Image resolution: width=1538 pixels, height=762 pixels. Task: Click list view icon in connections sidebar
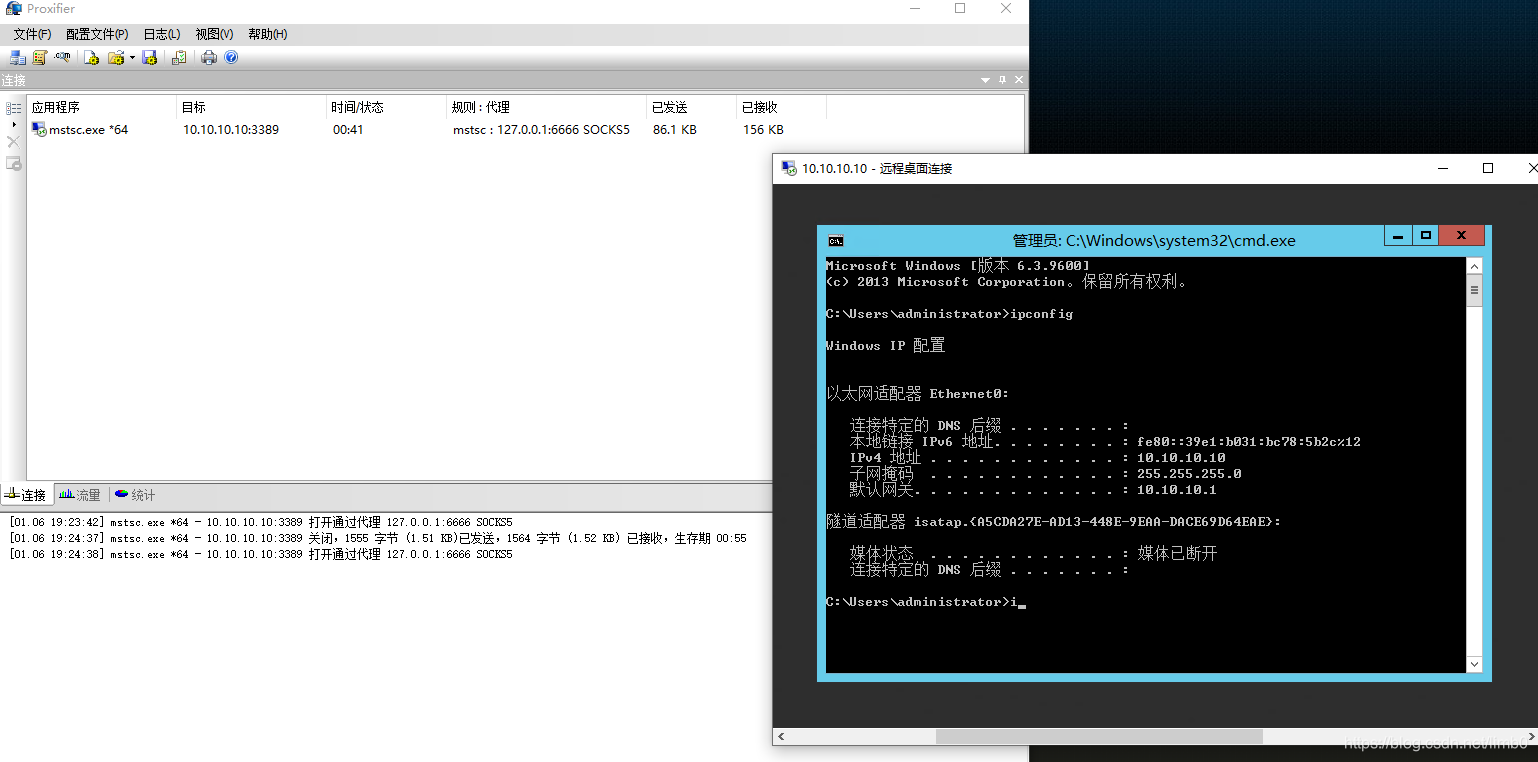point(14,107)
